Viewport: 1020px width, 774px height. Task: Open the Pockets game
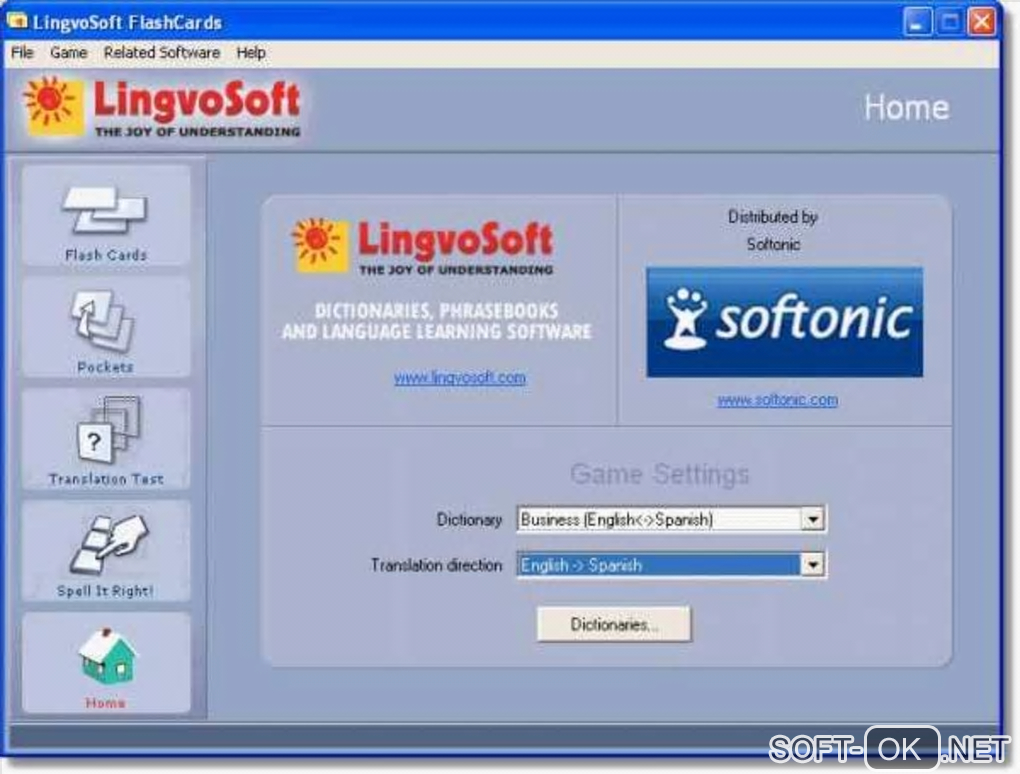click(x=106, y=327)
